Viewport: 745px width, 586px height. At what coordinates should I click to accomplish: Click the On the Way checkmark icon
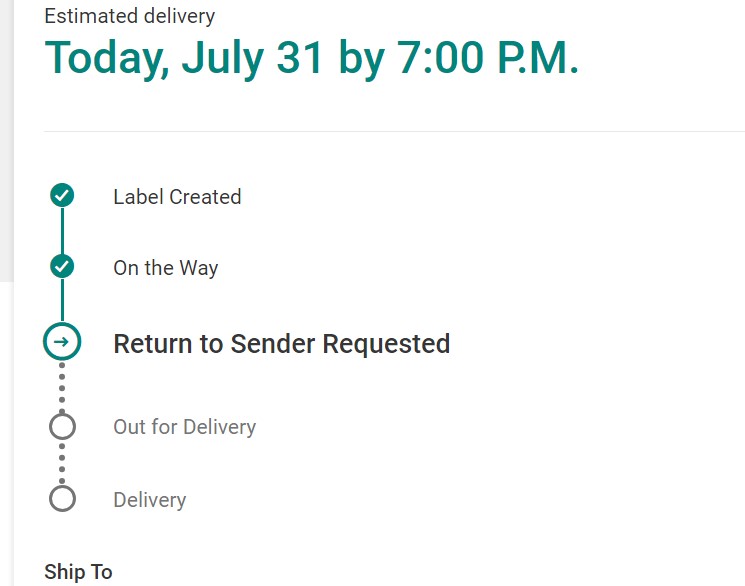click(x=62, y=267)
